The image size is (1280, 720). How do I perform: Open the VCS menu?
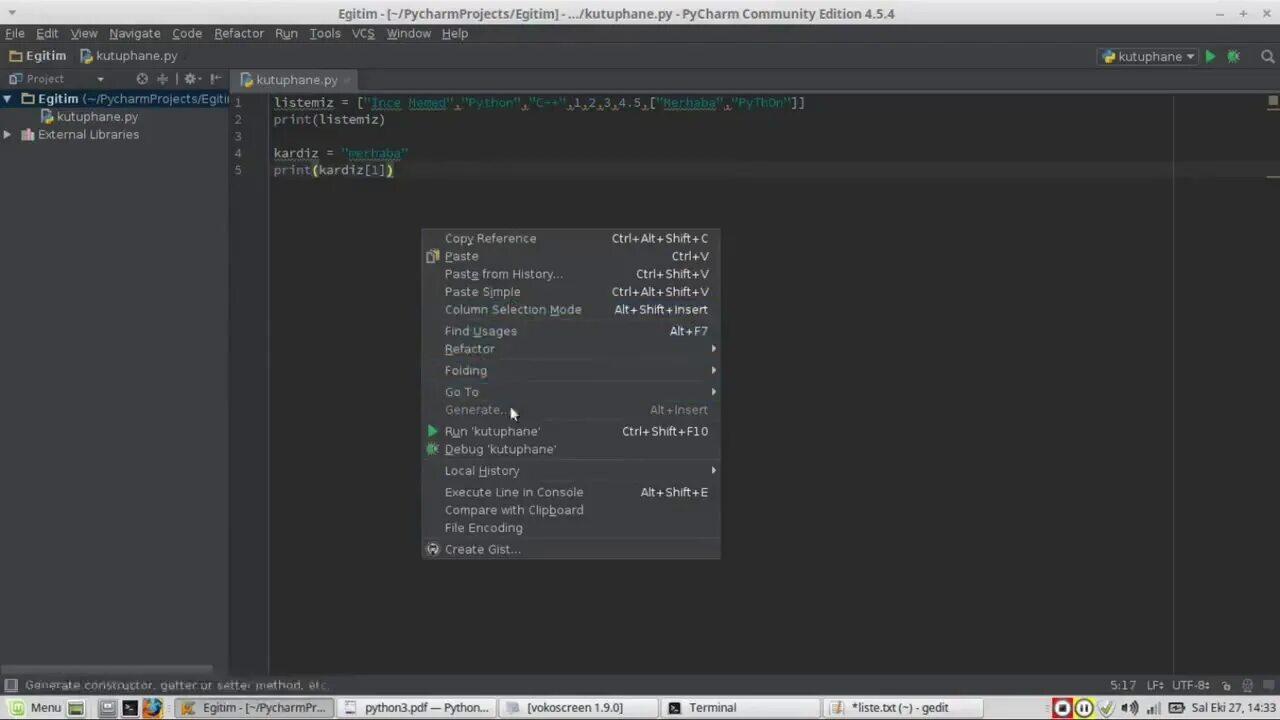coord(363,33)
